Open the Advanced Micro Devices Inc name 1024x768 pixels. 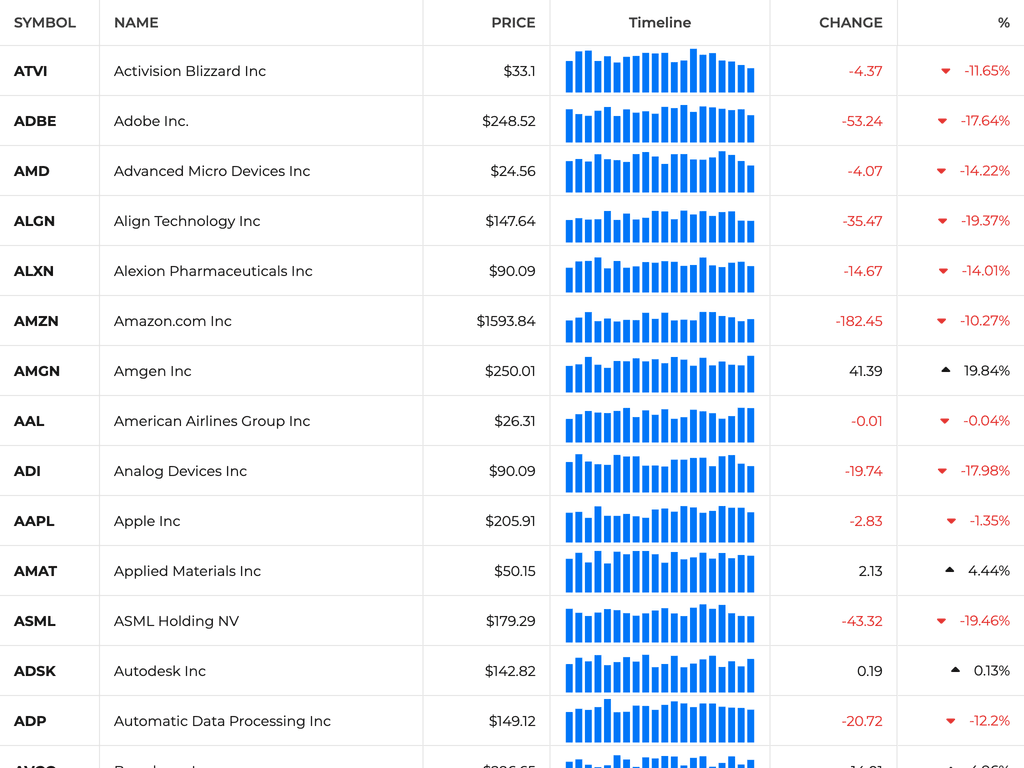[212, 171]
